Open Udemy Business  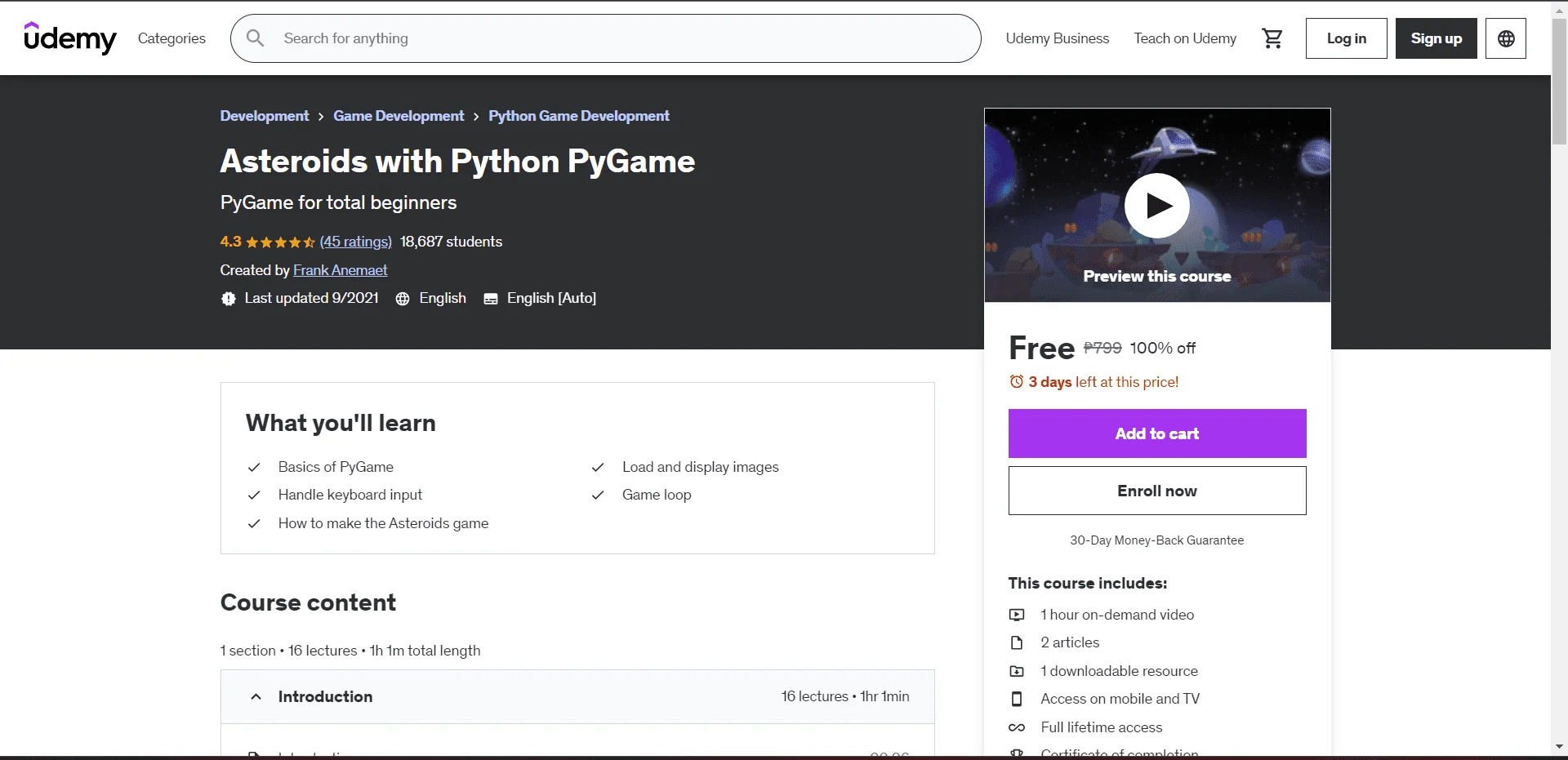tap(1057, 38)
